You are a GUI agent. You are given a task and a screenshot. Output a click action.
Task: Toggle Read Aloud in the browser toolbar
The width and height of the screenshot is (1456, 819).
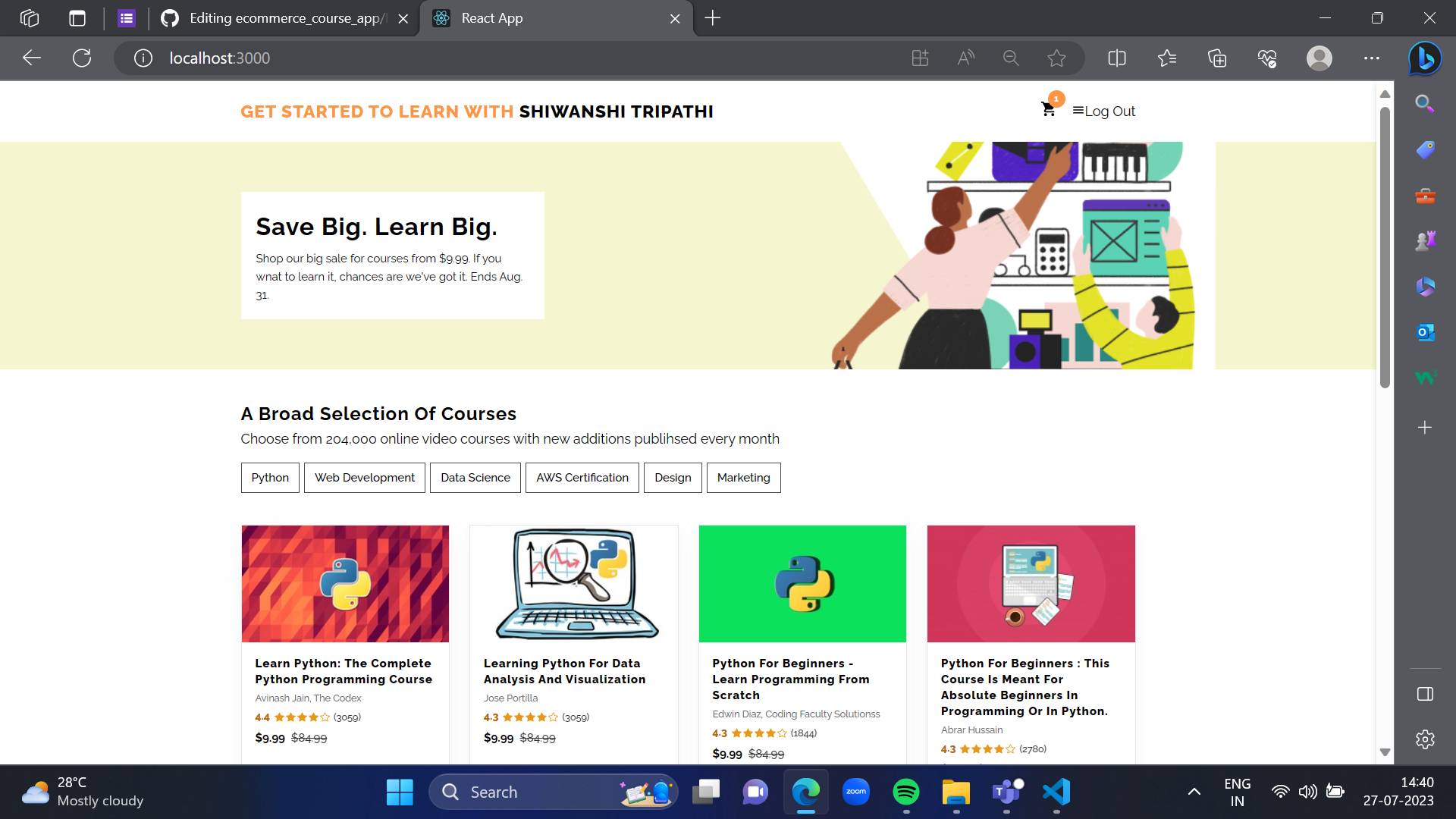point(965,58)
